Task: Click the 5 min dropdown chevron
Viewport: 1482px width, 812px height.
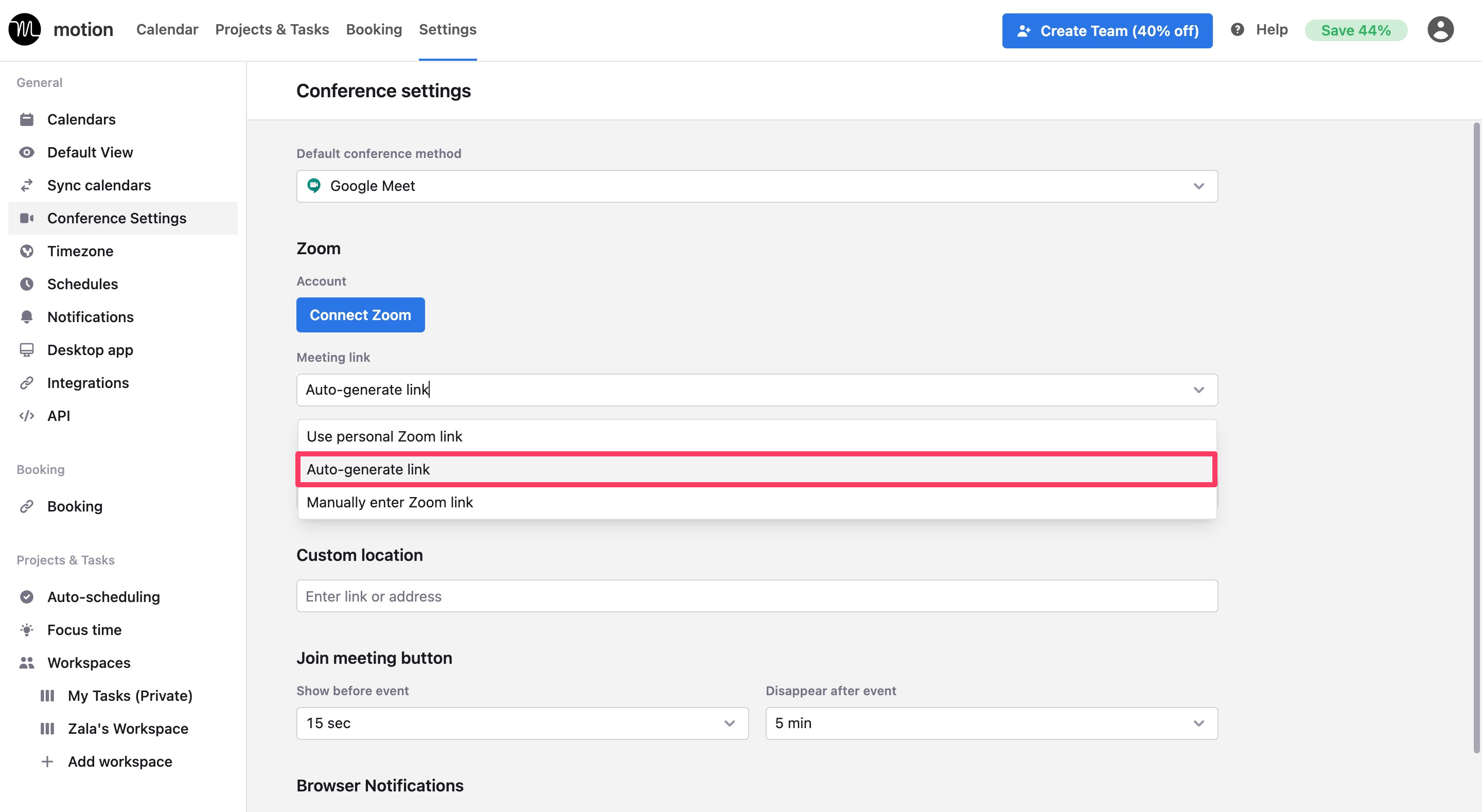Action: 1199,723
